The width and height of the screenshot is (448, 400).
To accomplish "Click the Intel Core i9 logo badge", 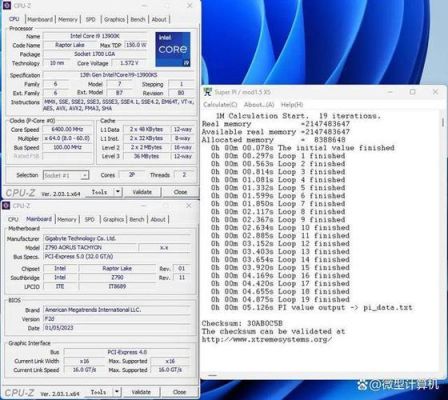I will 173,49.
